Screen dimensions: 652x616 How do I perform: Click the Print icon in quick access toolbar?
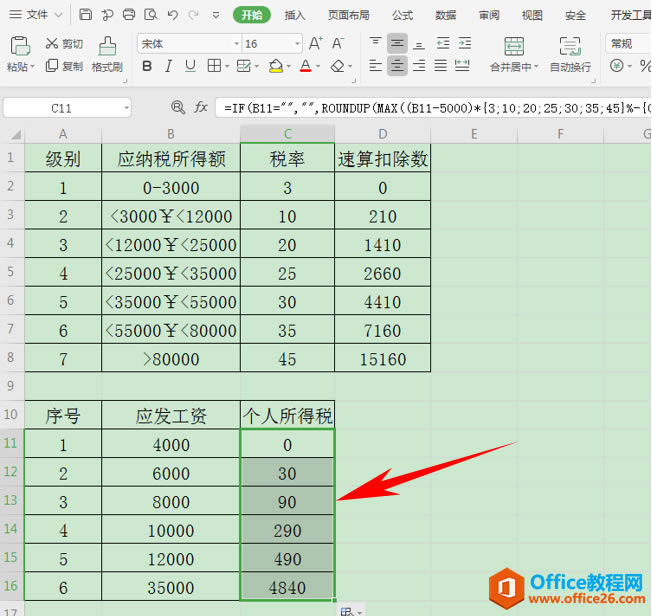(x=128, y=15)
